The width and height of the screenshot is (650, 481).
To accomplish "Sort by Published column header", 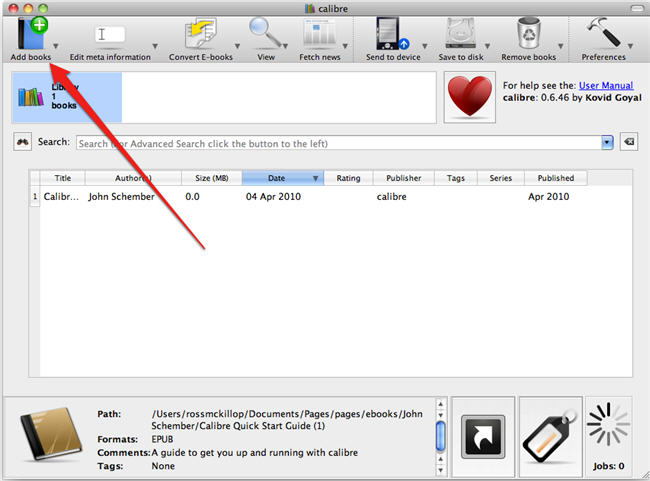I will click(x=556, y=178).
